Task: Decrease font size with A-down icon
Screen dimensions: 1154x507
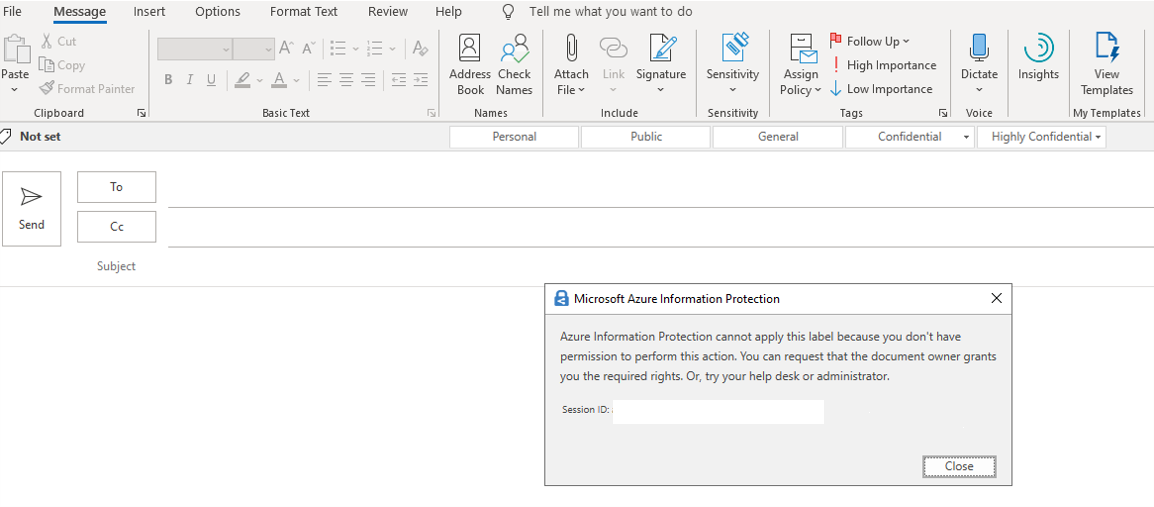Action: tap(309, 49)
